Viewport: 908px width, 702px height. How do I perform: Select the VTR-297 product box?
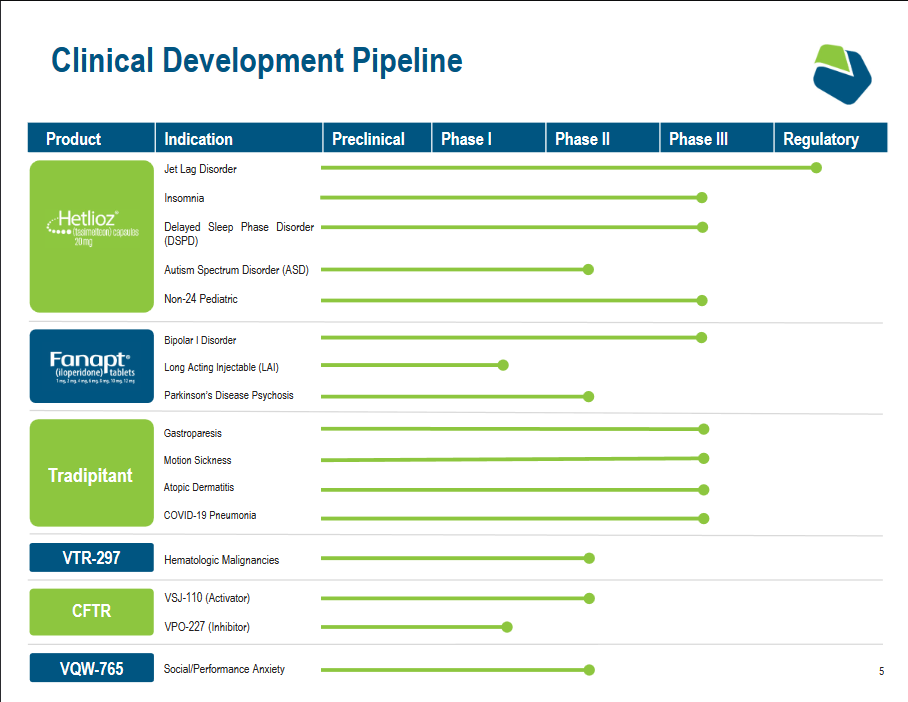click(x=91, y=557)
